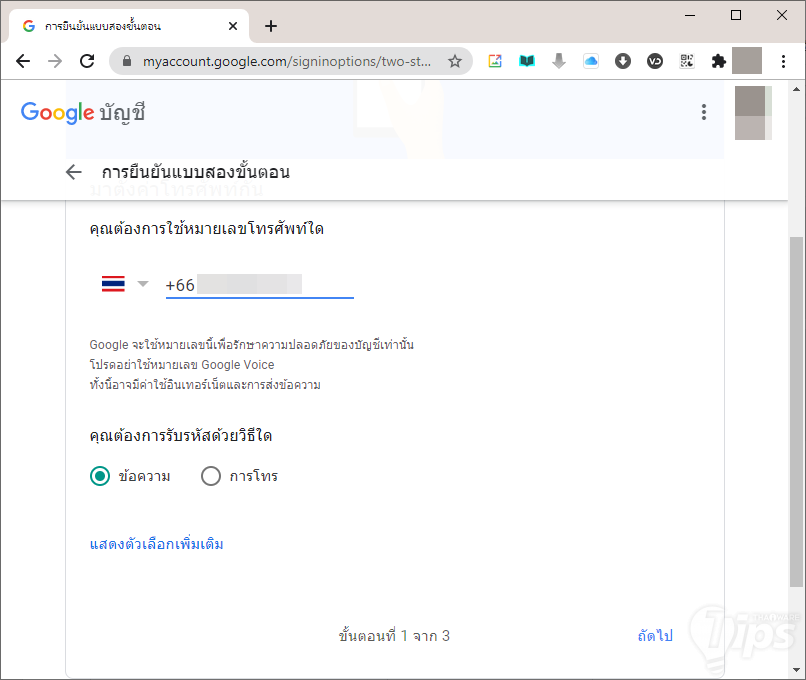806x680 pixels.
Task: Click the address bar URL
Action: [287, 62]
